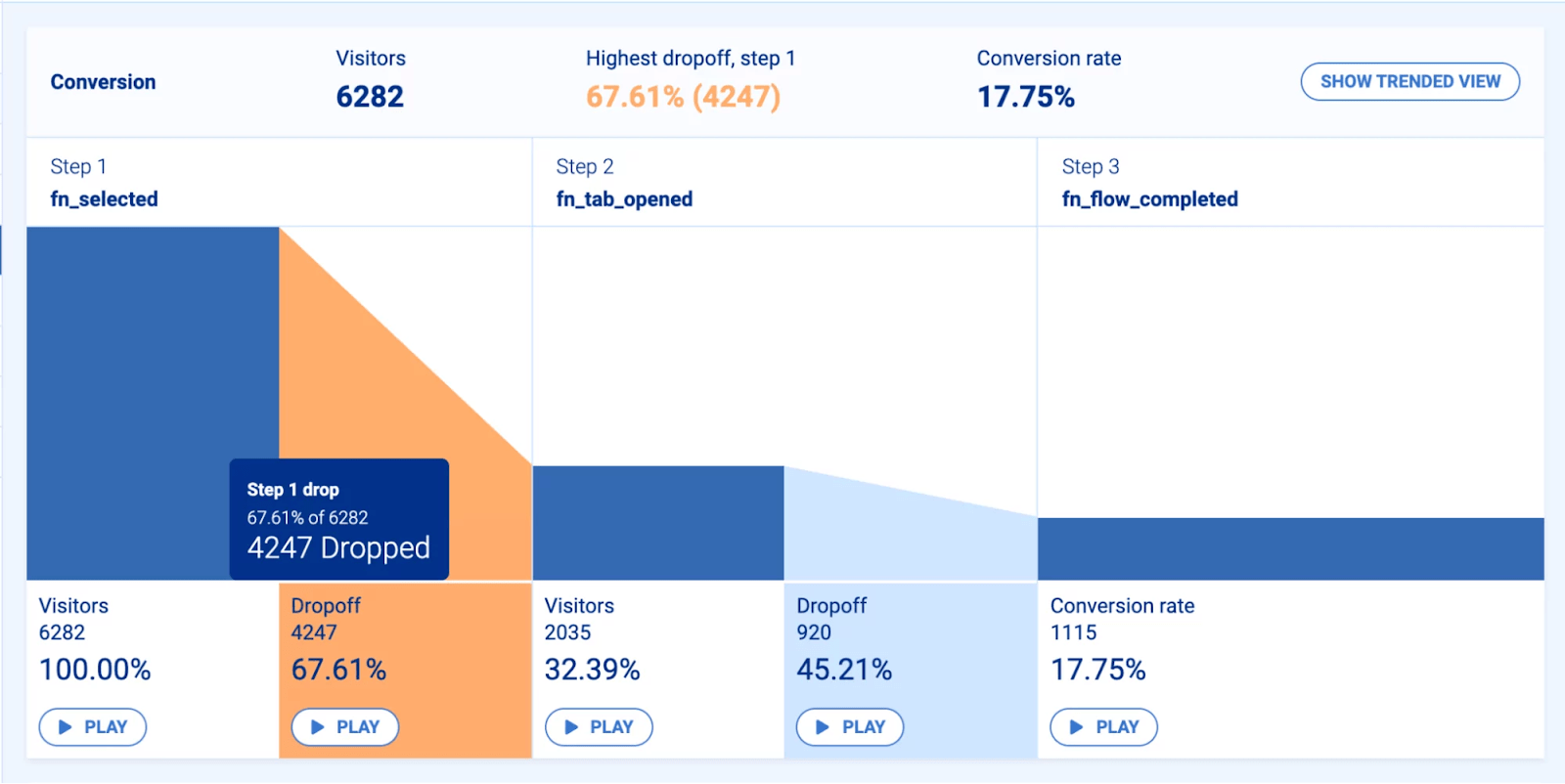Viewport: 1565px width, 784px height.
Task: Select the play icon under Dropoff 45.21%
Action: click(821, 726)
